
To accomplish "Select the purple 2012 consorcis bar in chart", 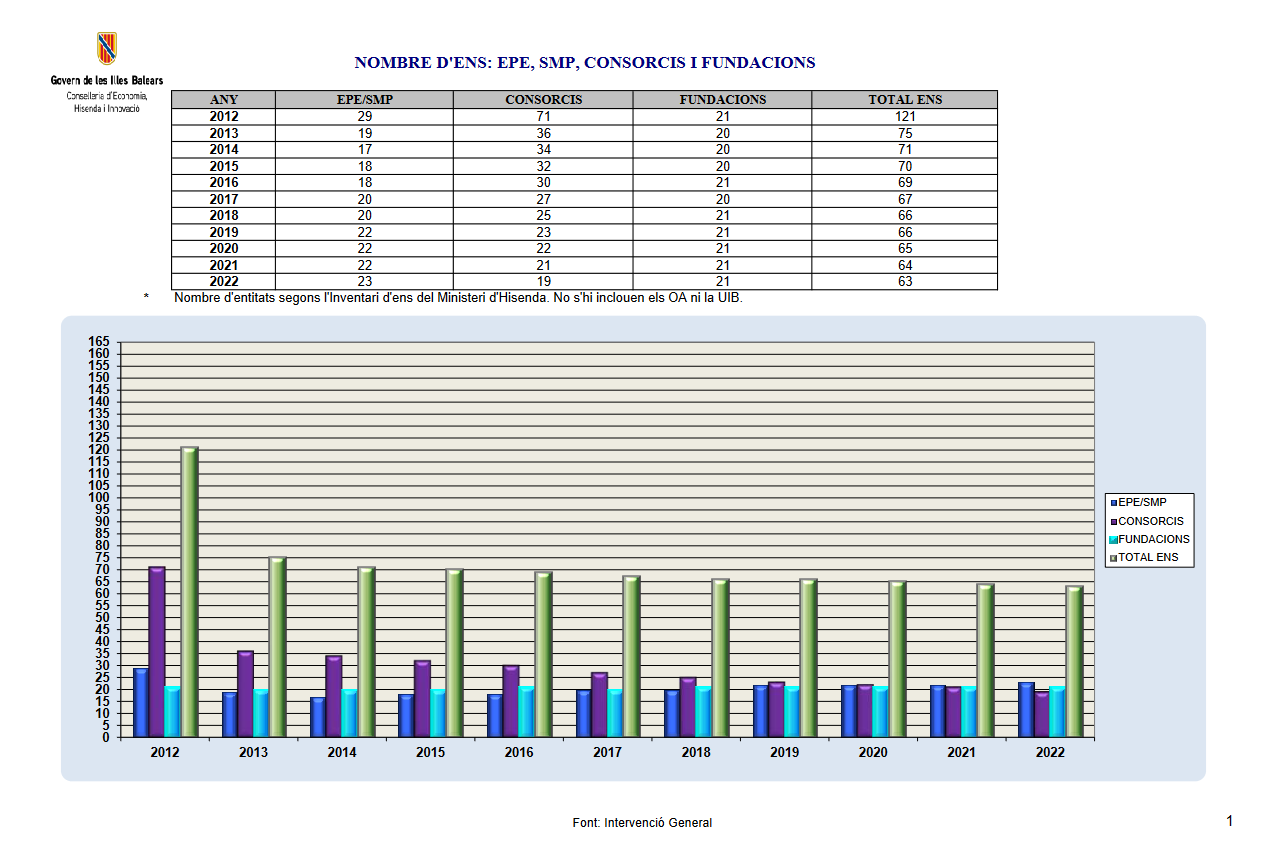I will (x=157, y=650).
